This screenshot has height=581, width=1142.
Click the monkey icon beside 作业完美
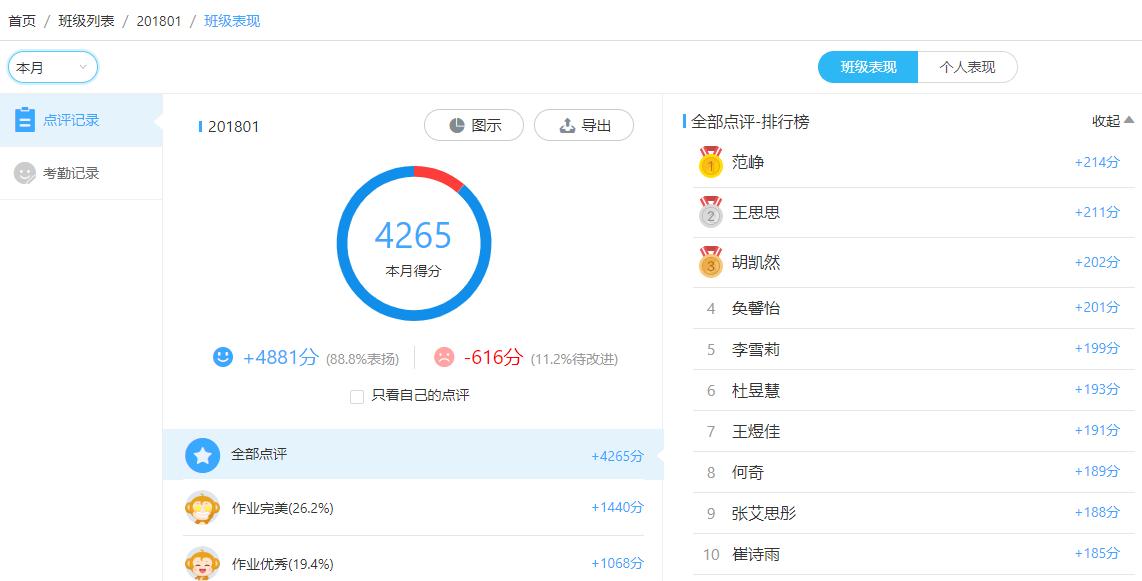tap(202, 508)
